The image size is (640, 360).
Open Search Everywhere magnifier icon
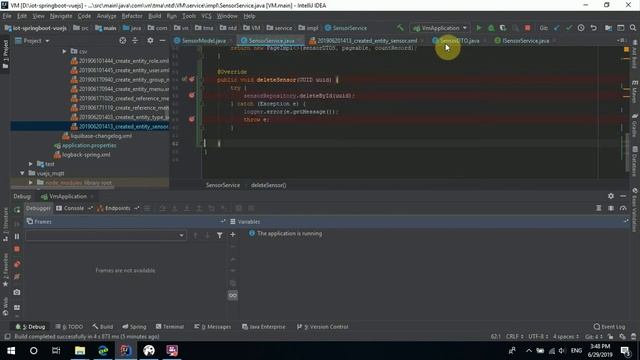[633, 28]
